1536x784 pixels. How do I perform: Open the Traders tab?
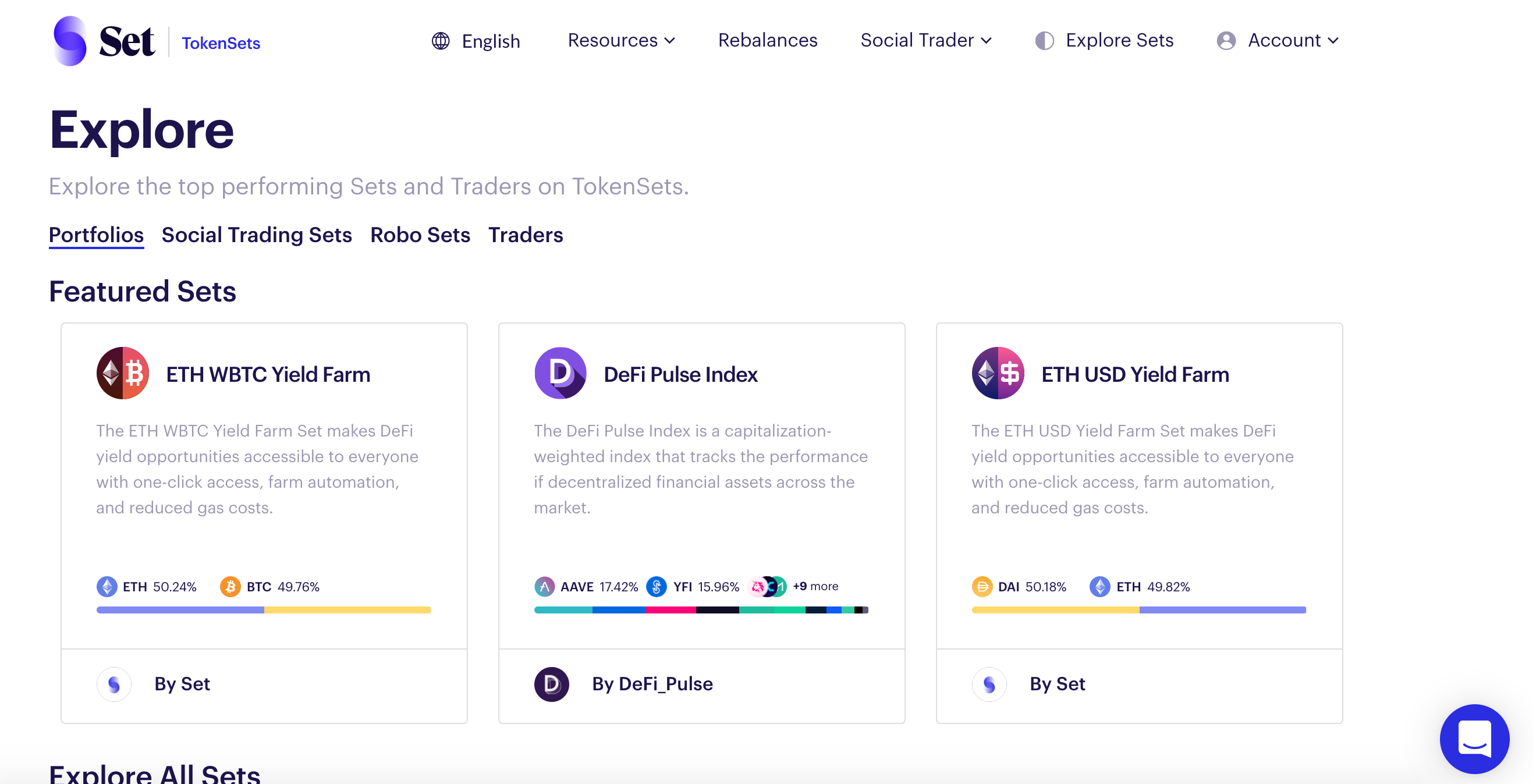[526, 235]
